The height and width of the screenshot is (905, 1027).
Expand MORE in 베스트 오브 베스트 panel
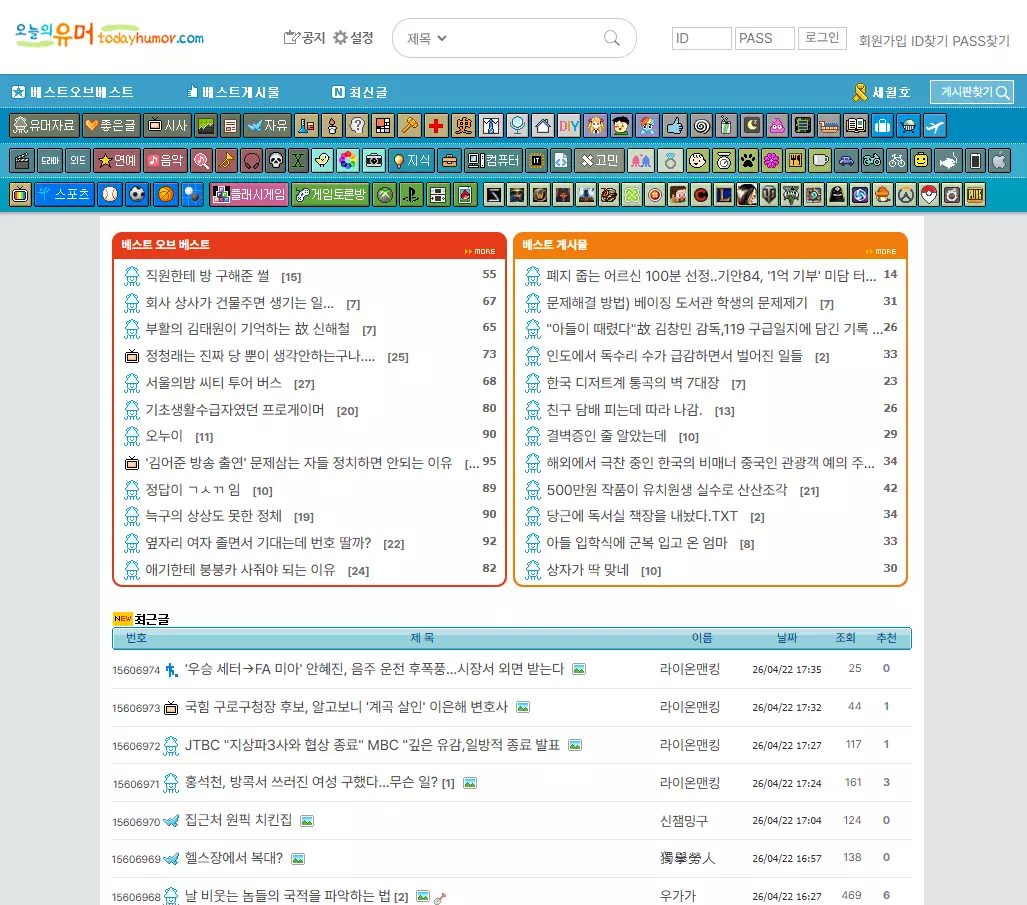click(x=480, y=251)
